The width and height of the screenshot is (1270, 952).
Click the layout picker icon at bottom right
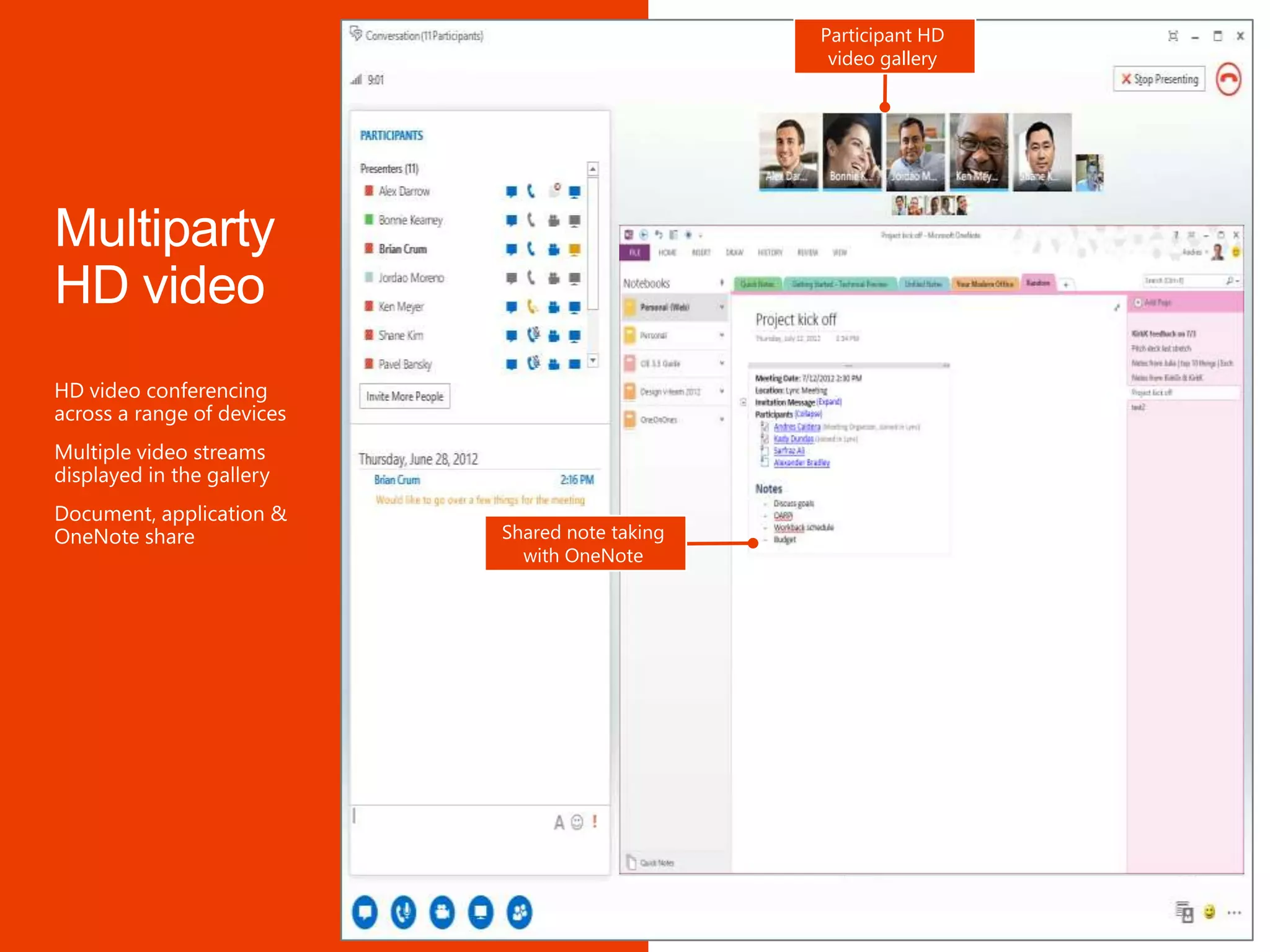point(1184,912)
